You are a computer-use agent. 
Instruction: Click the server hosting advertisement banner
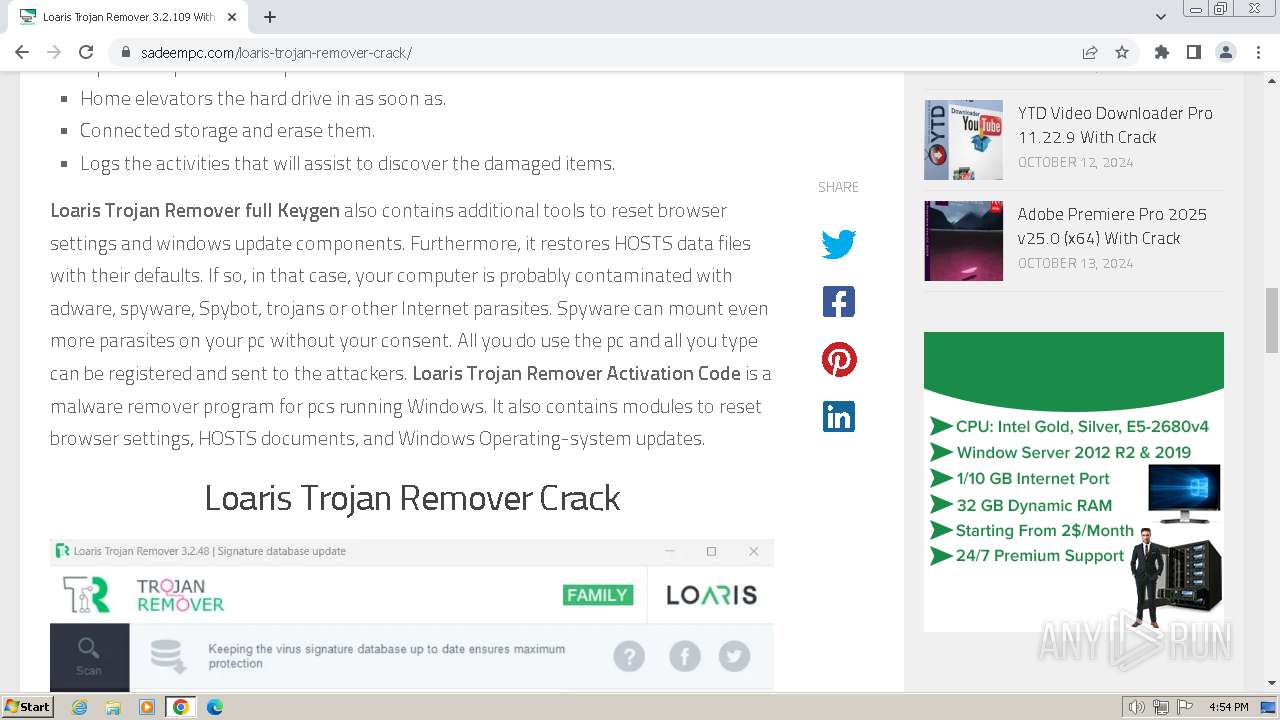(x=1073, y=481)
